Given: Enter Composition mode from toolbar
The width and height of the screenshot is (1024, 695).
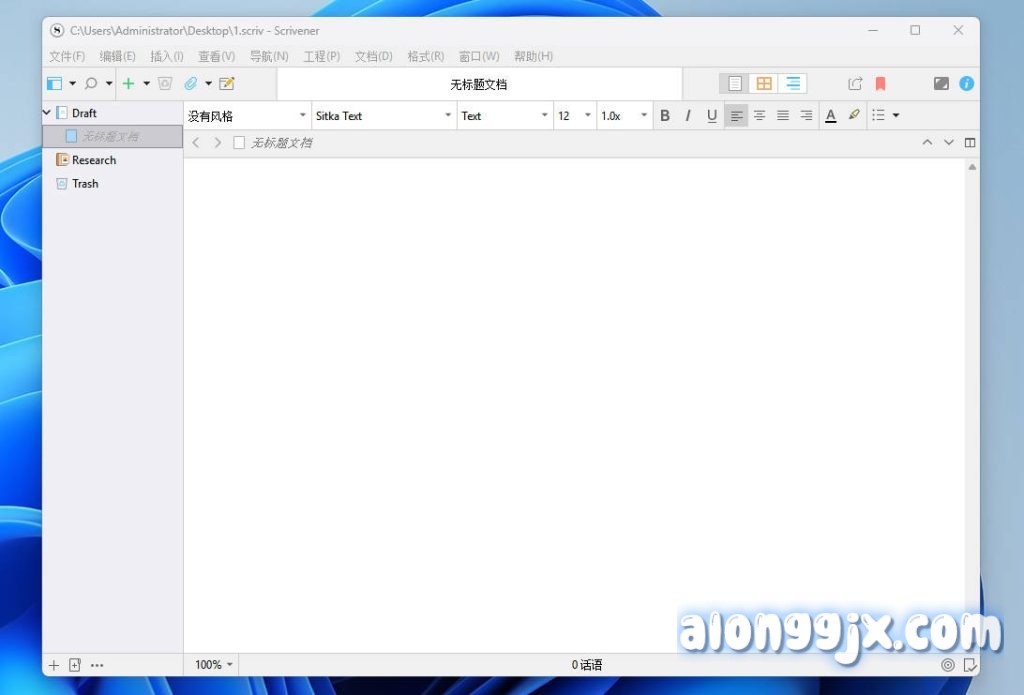Looking at the screenshot, I should tap(941, 84).
